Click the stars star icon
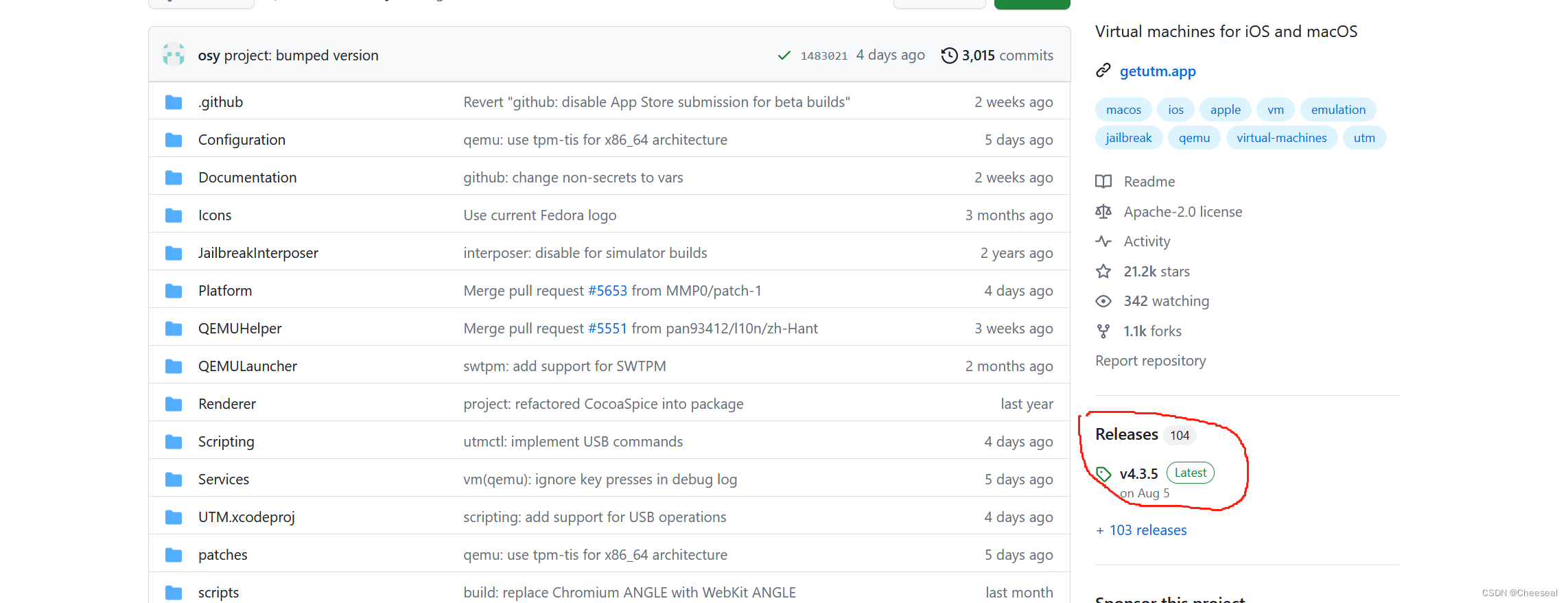Viewport: 1568px width, 603px height. click(x=1103, y=272)
